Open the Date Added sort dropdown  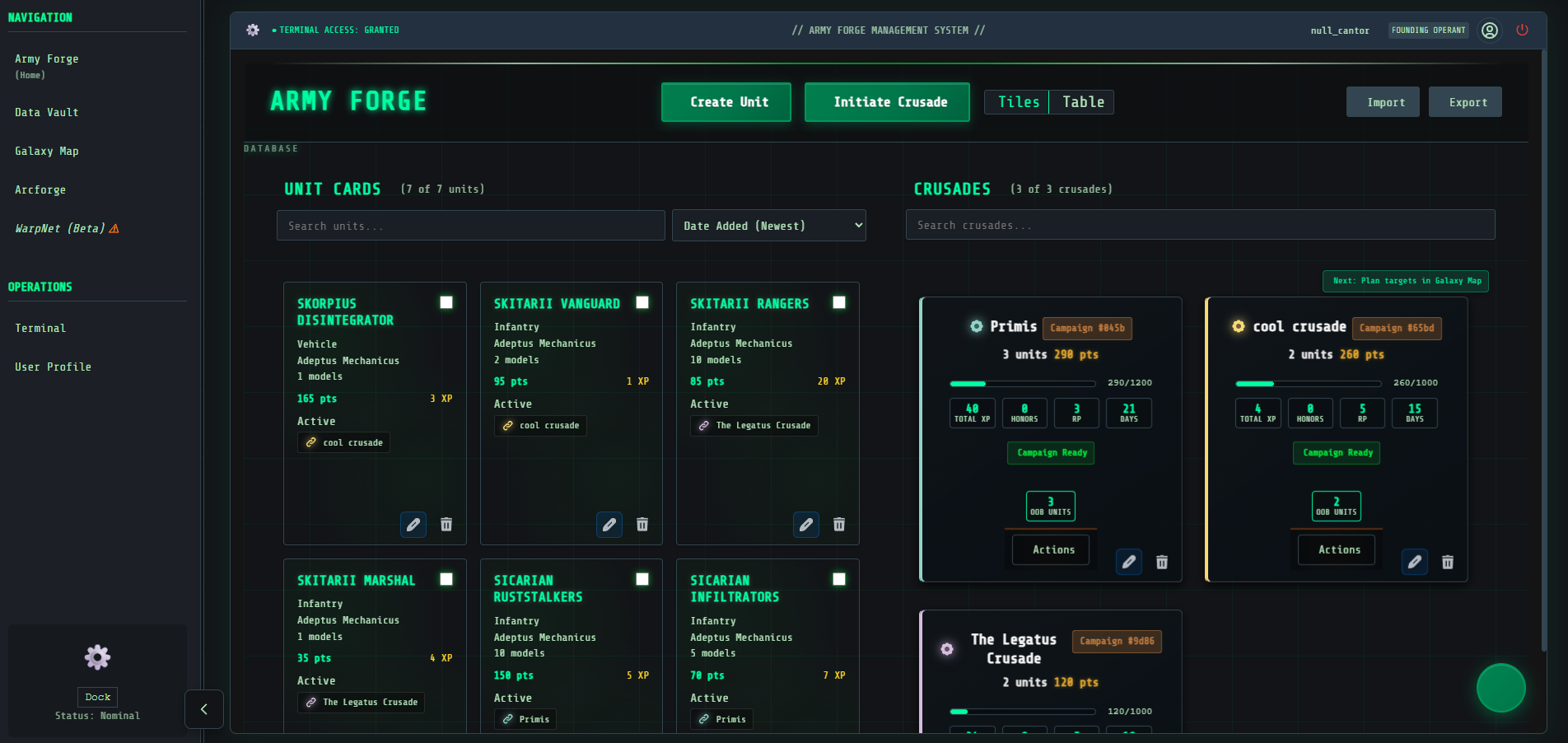pos(769,226)
